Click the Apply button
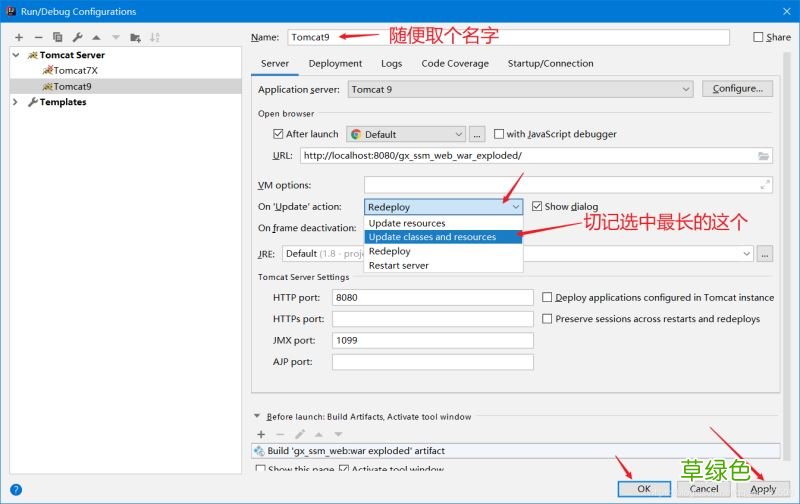The image size is (800, 504). [763, 489]
